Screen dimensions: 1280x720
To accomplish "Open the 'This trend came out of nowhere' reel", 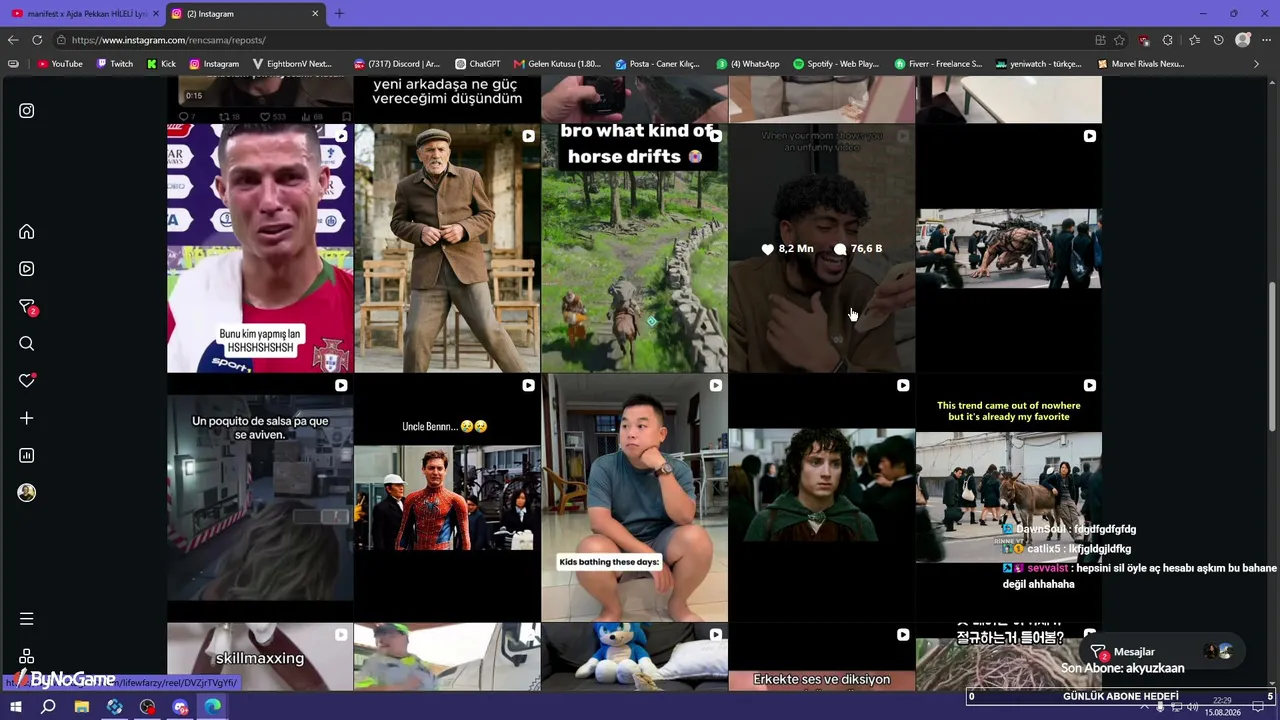I will (1008, 498).
